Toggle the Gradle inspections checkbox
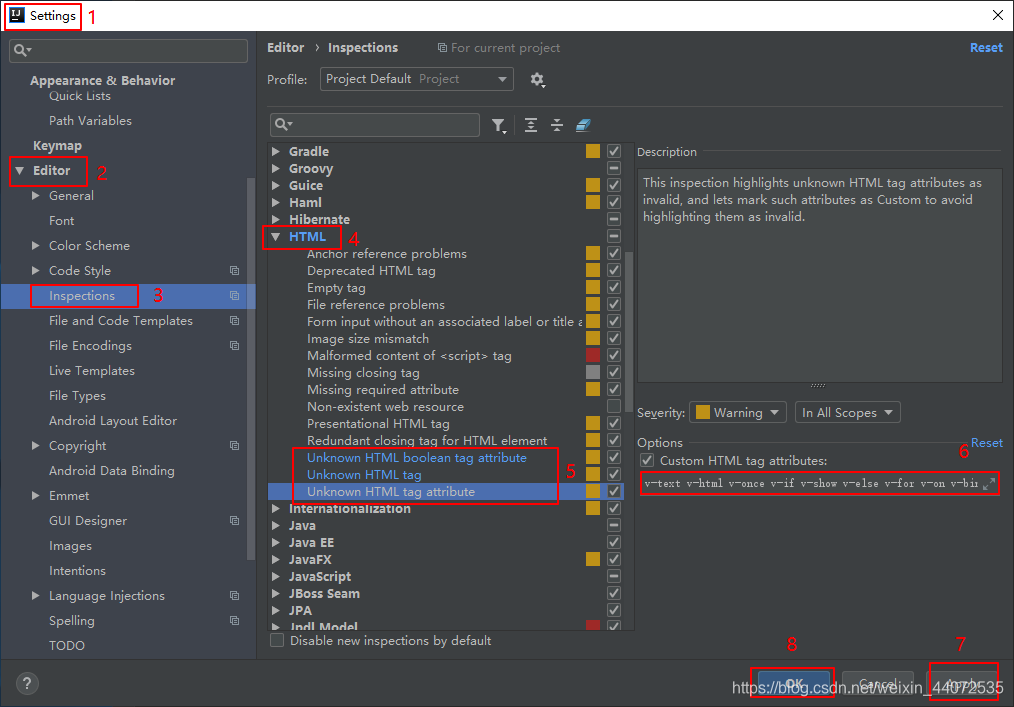1014x707 pixels. click(614, 151)
